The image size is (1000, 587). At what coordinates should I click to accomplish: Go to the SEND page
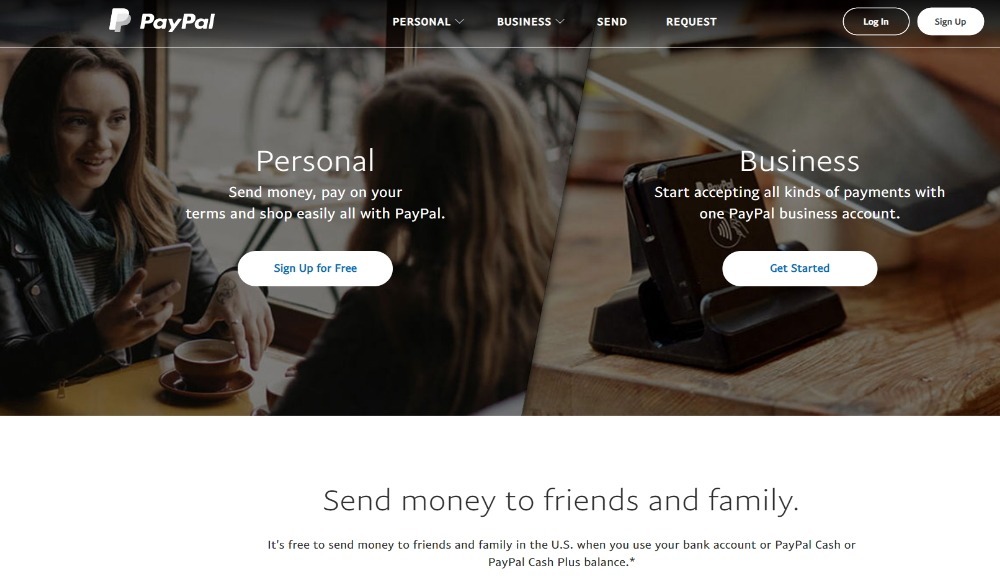tap(612, 22)
